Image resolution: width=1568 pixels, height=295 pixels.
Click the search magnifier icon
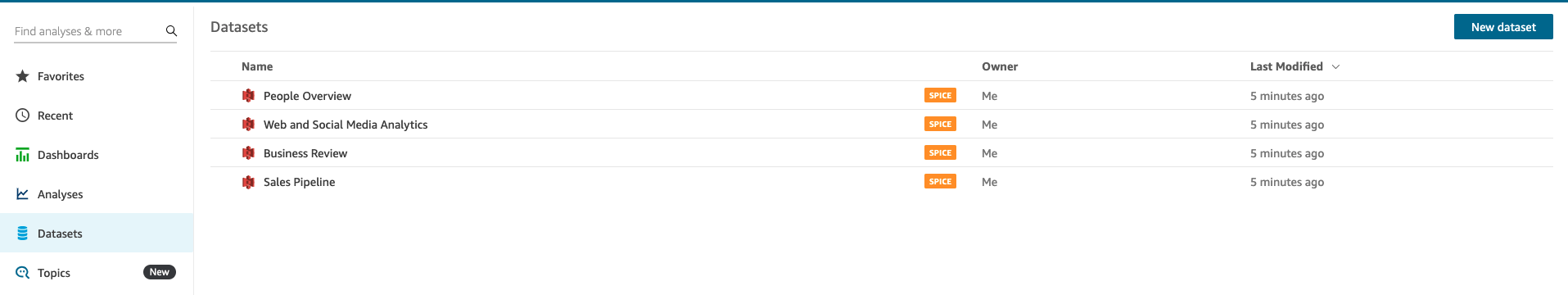(x=171, y=31)
